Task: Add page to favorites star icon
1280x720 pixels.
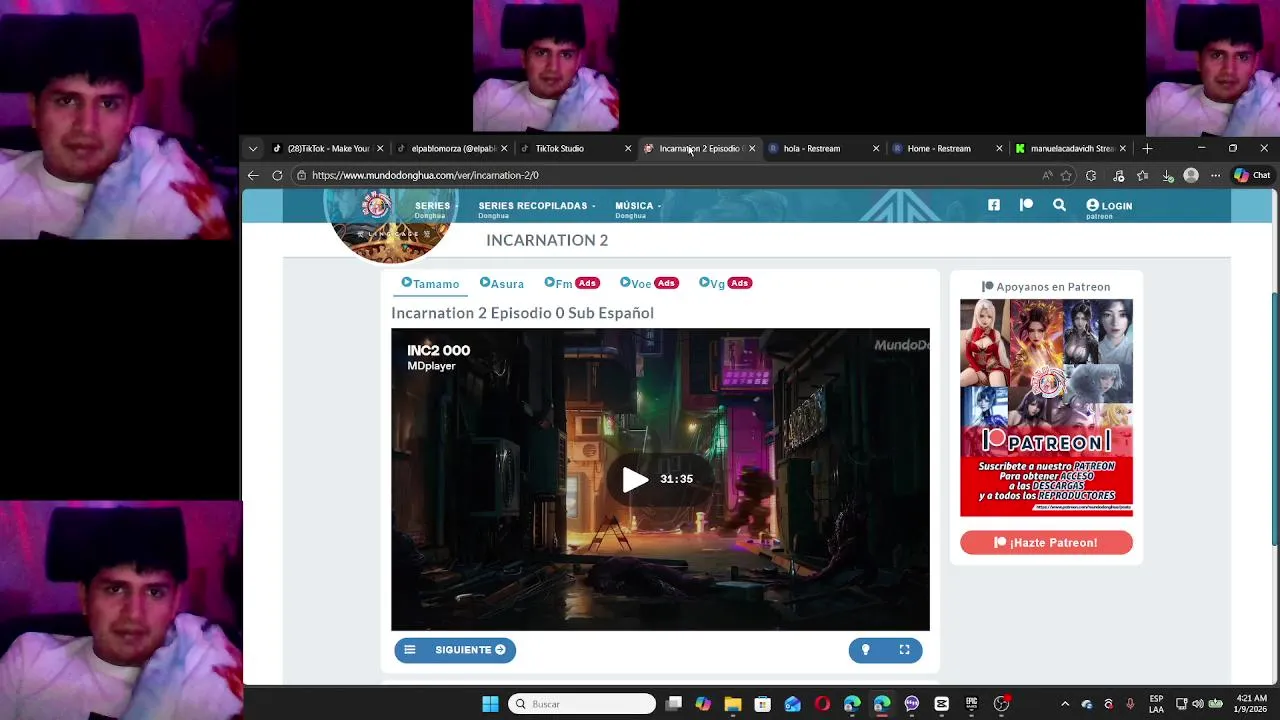Action: 1066,175
